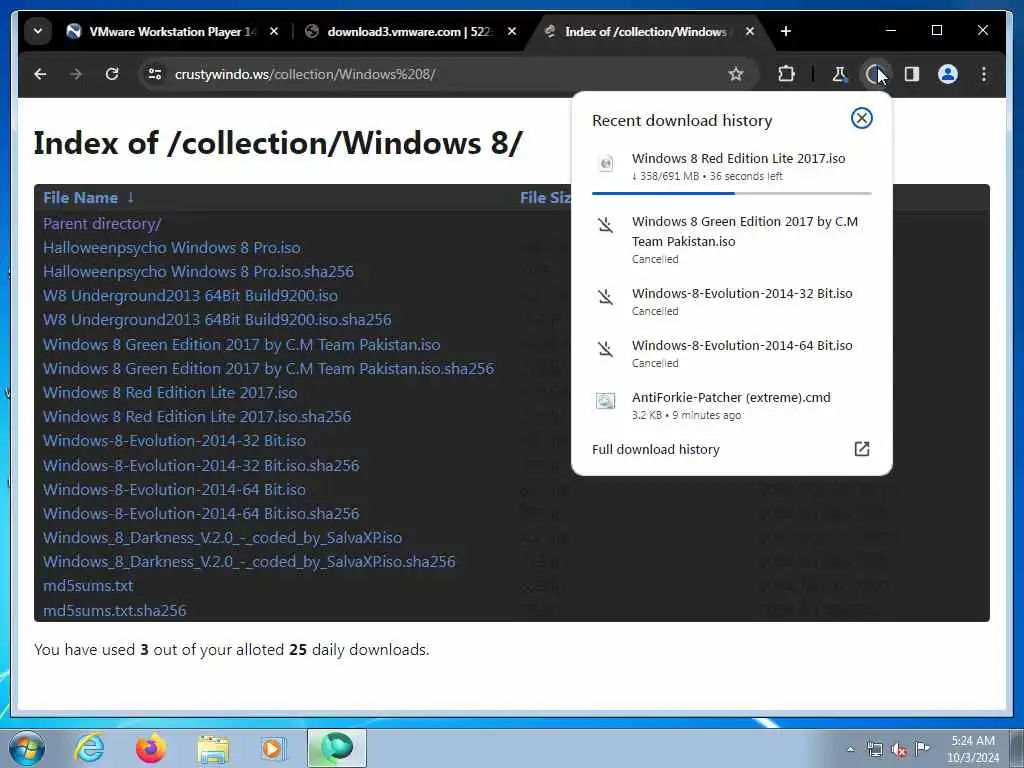Go back to the previous page
The height and width of the screenshot is (768, 1024).
[x=40, y=74]
